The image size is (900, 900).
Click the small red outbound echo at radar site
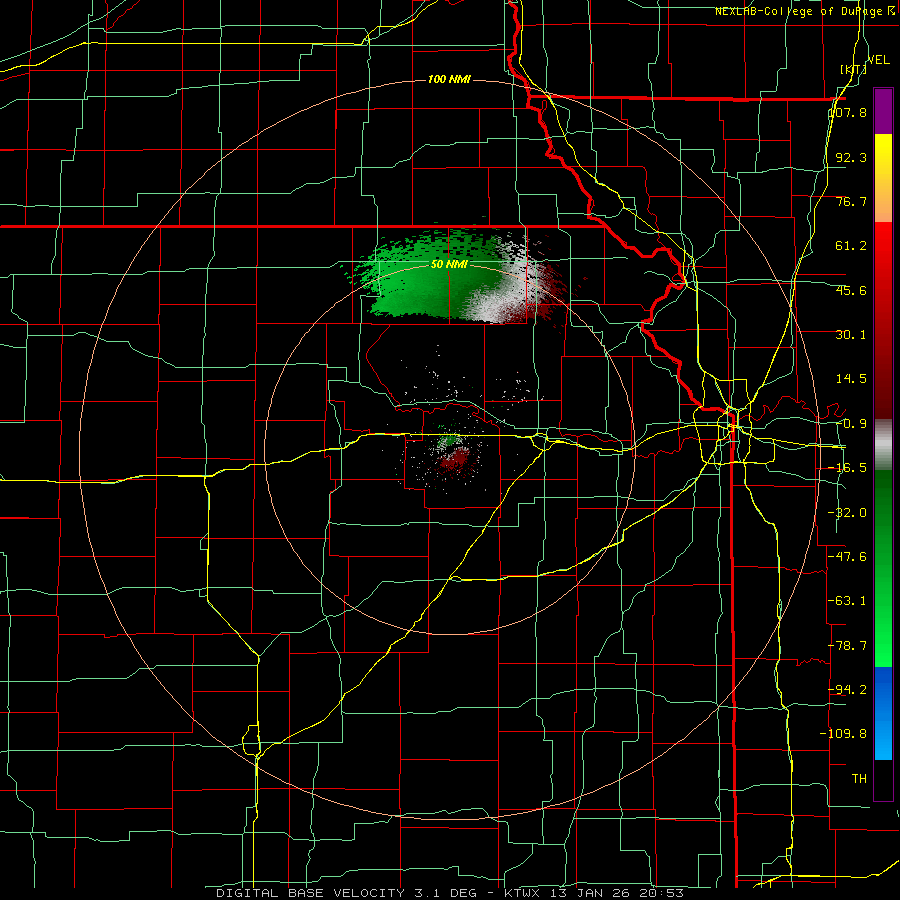tap(455, 459)
